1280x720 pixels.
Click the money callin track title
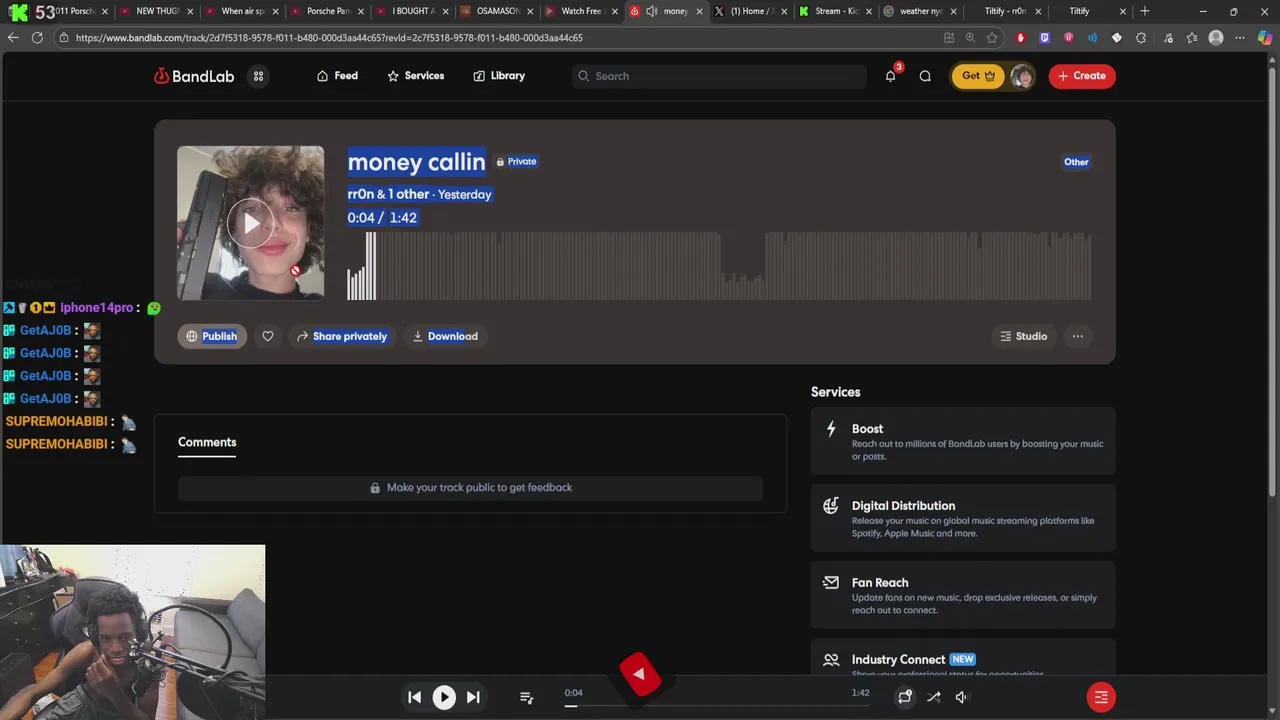pos(416,161)
